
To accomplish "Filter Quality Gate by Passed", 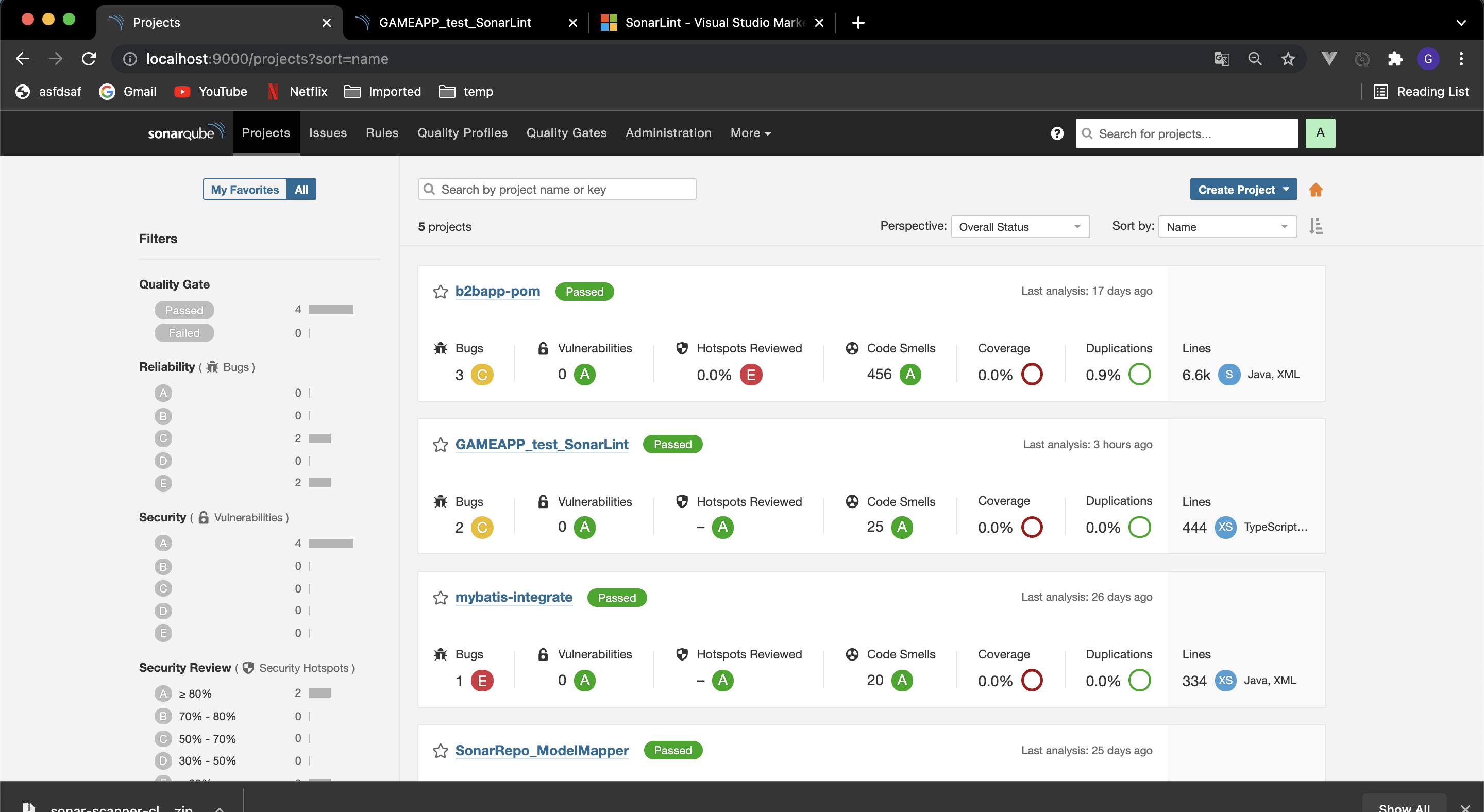I will [x=184, y=310].
